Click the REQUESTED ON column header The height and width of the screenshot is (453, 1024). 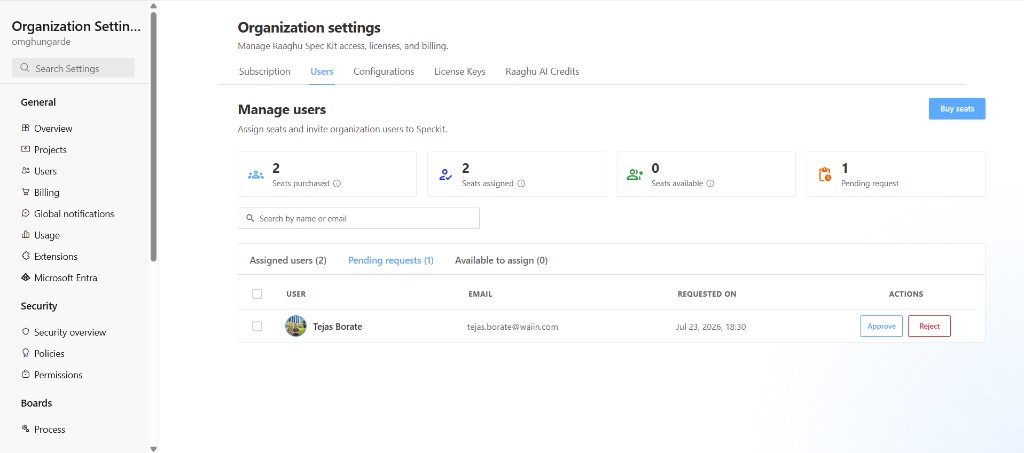pyautogui.click(x=707, y=294)
